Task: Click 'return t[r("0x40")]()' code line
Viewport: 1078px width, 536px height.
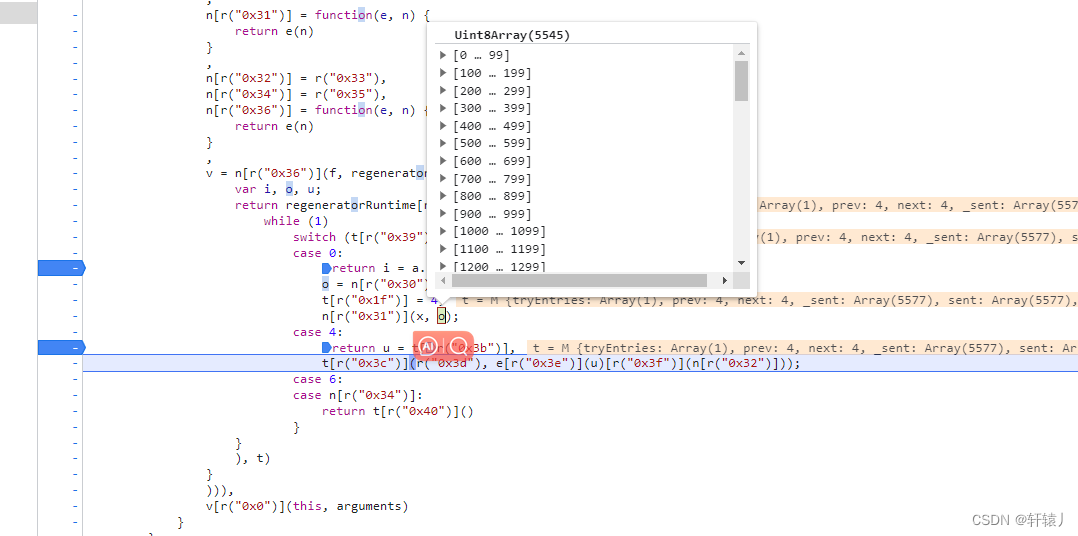Action: click(397, 411)
